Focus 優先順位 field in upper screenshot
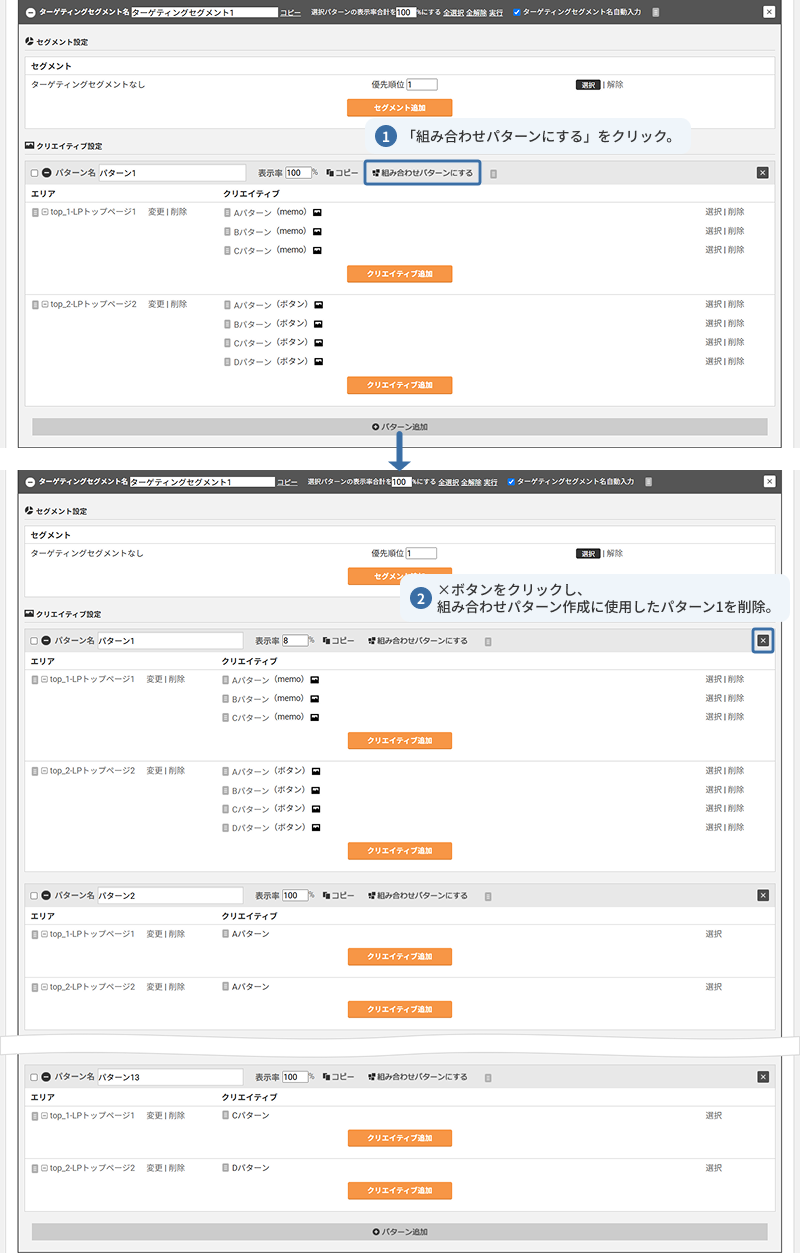Viewport: 800px width, 1253px height. click(421, 85)
